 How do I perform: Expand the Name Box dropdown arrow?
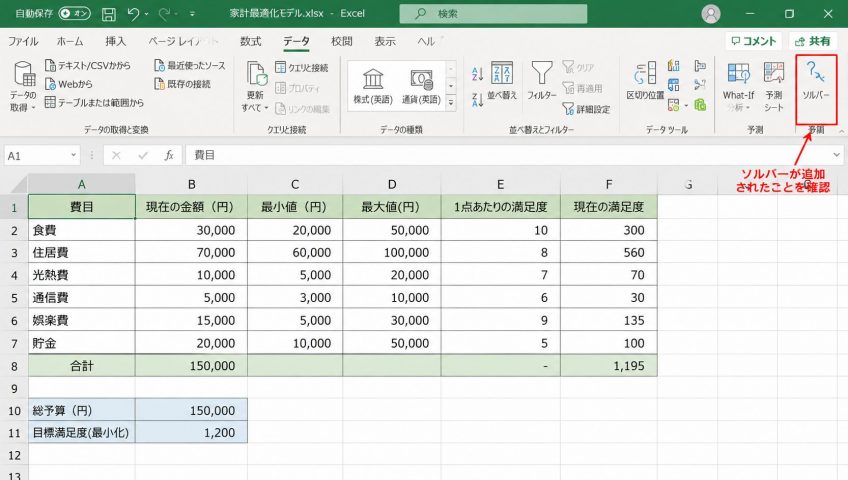[74, 156]
